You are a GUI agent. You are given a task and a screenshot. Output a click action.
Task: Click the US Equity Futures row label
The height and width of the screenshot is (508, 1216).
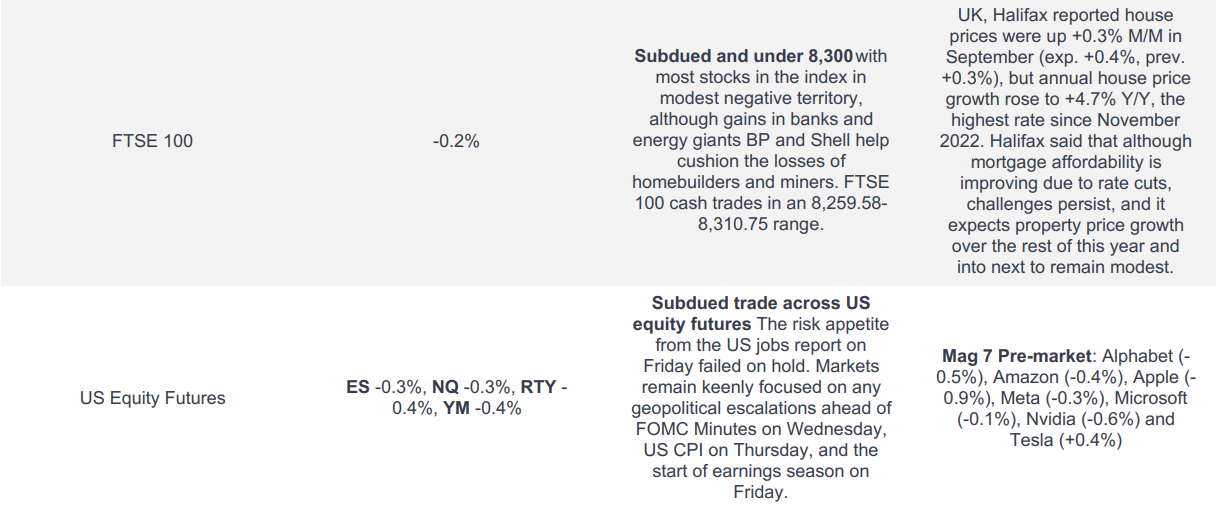coord(152,398)
